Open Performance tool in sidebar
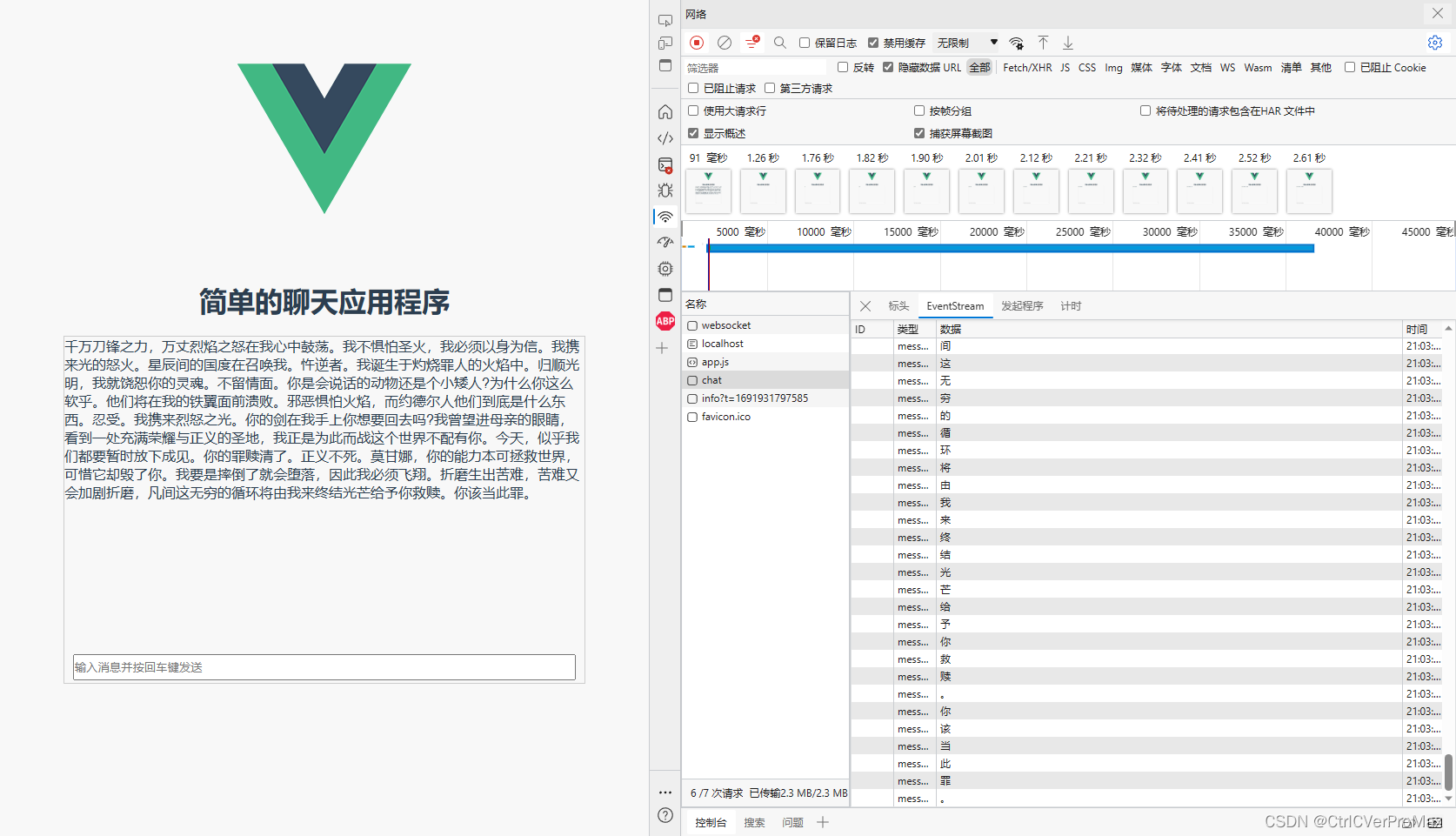 tap(665, 243)
